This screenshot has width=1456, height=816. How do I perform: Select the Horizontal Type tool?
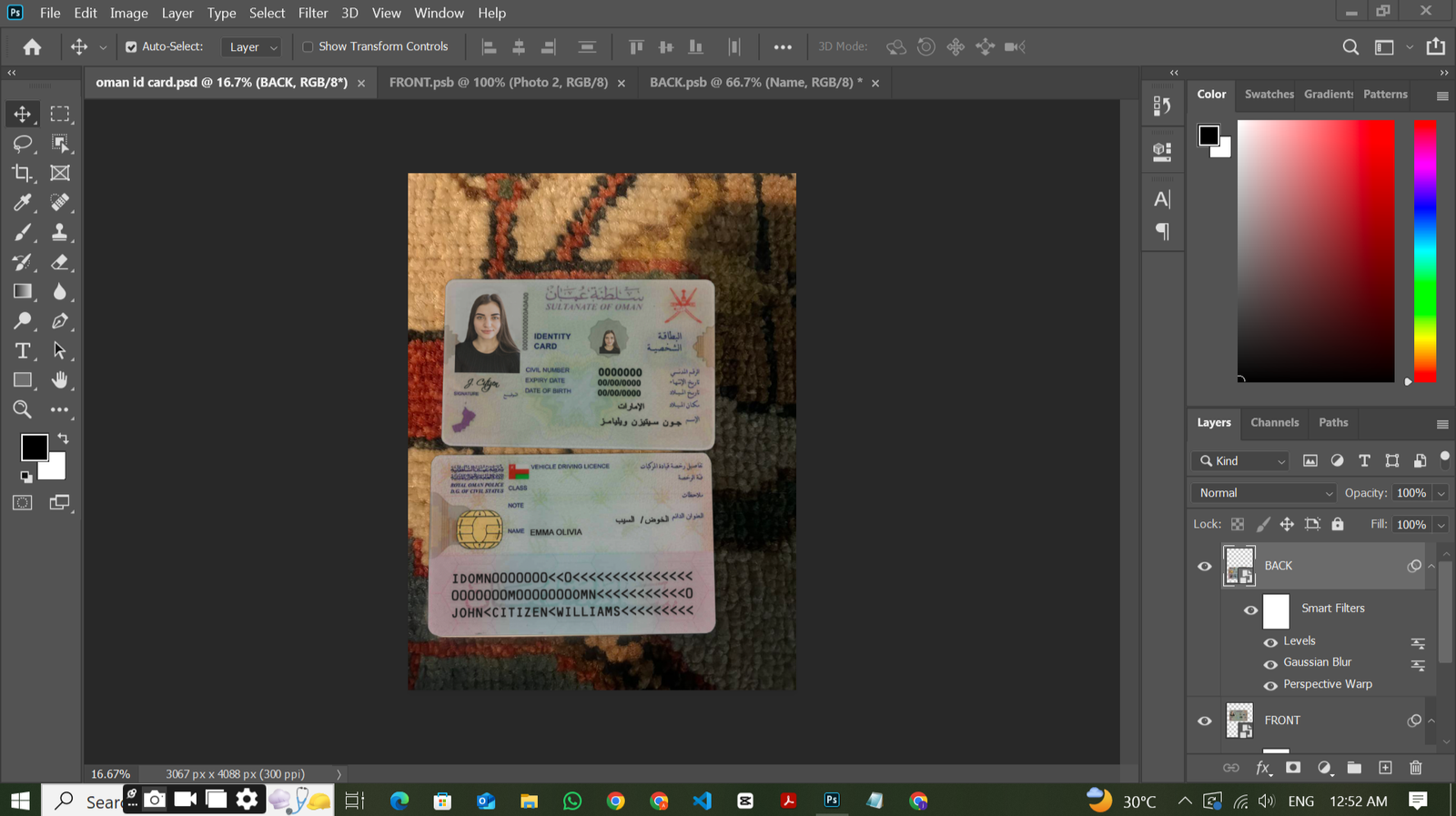[x=22, y=351]
